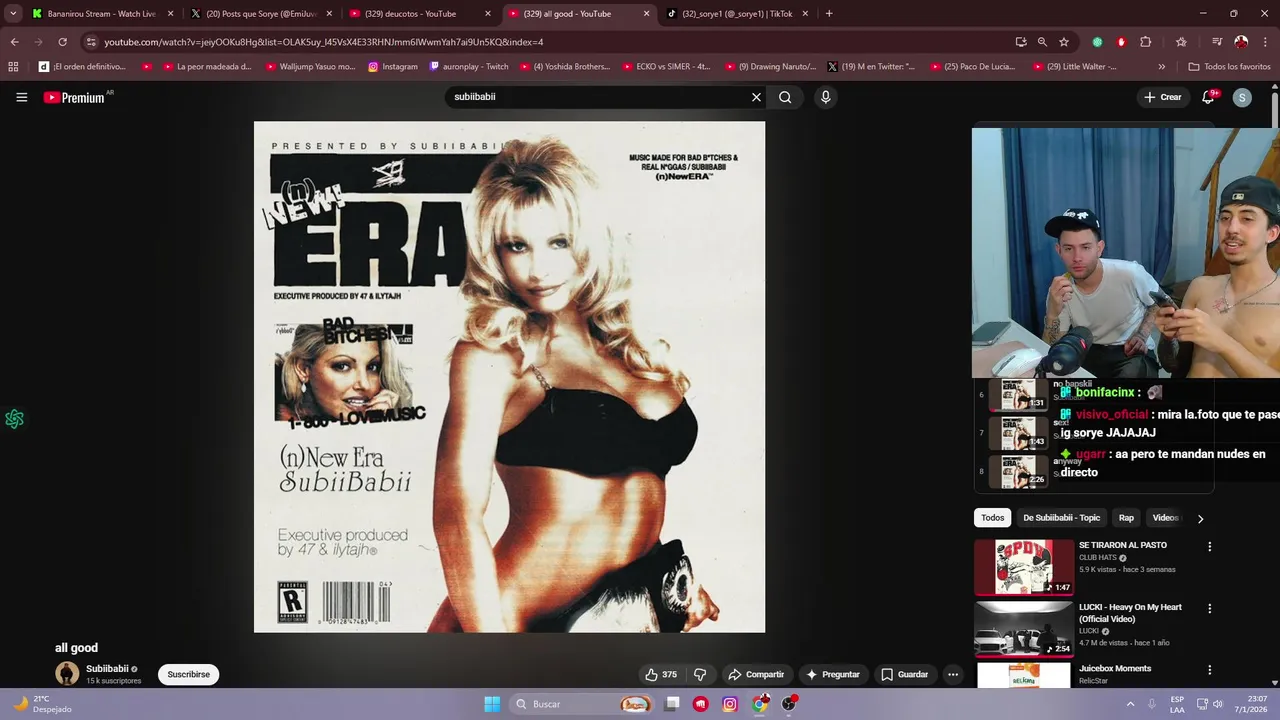Reload the page in Chrome

[62, 42]
